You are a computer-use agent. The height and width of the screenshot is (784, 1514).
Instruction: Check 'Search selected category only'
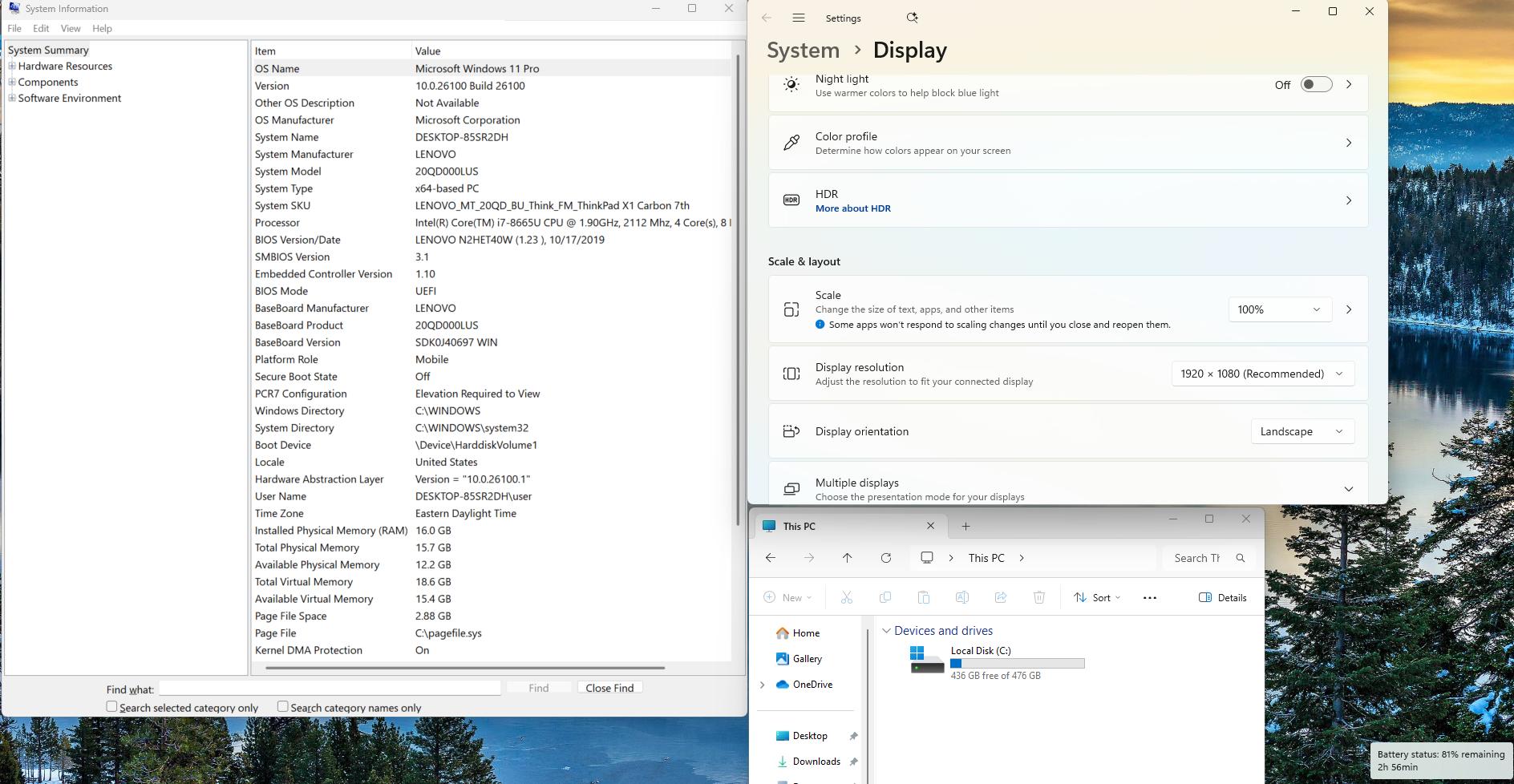click(111, 706)
